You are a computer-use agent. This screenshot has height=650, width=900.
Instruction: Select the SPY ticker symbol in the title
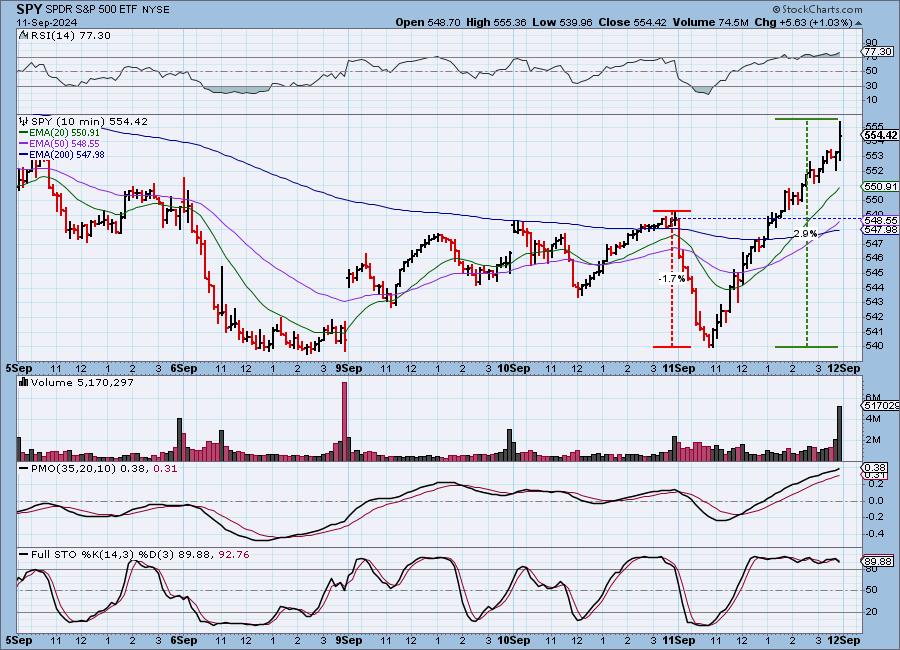[x=29, y=9]
